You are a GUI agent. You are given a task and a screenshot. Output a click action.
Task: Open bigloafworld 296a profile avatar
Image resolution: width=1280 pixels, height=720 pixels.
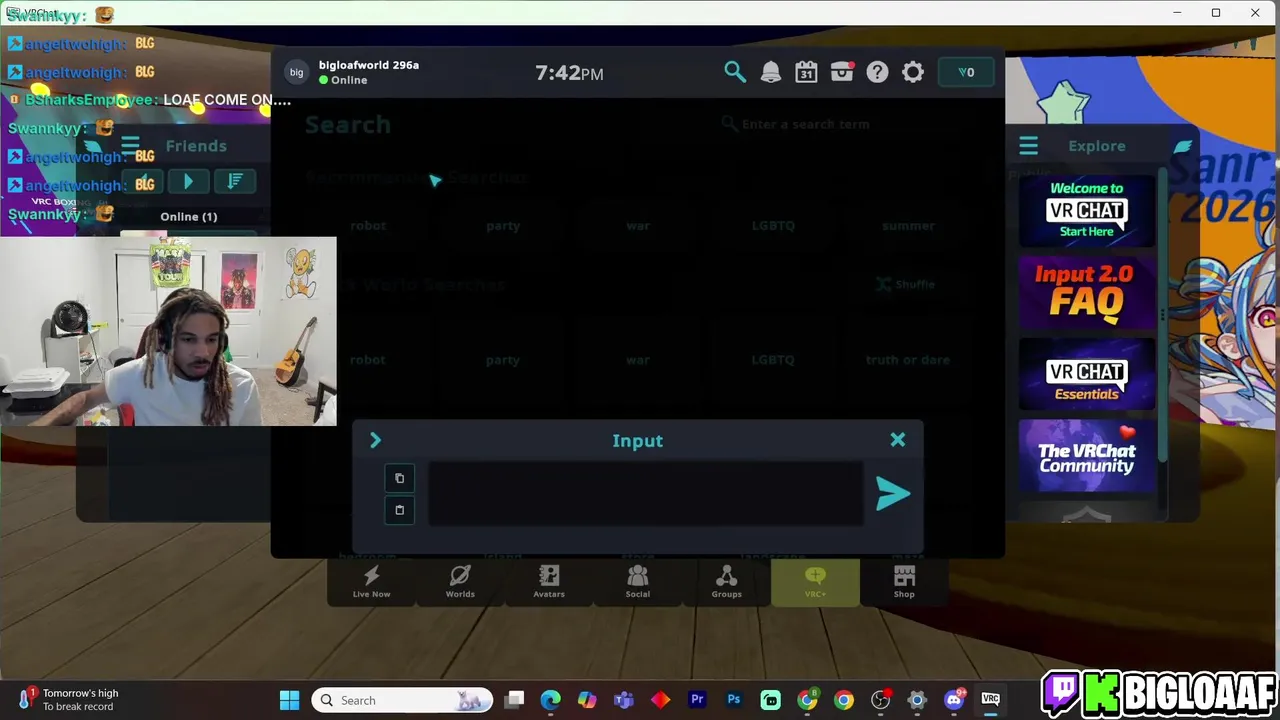pyautogui.click(x=296, y=72)
